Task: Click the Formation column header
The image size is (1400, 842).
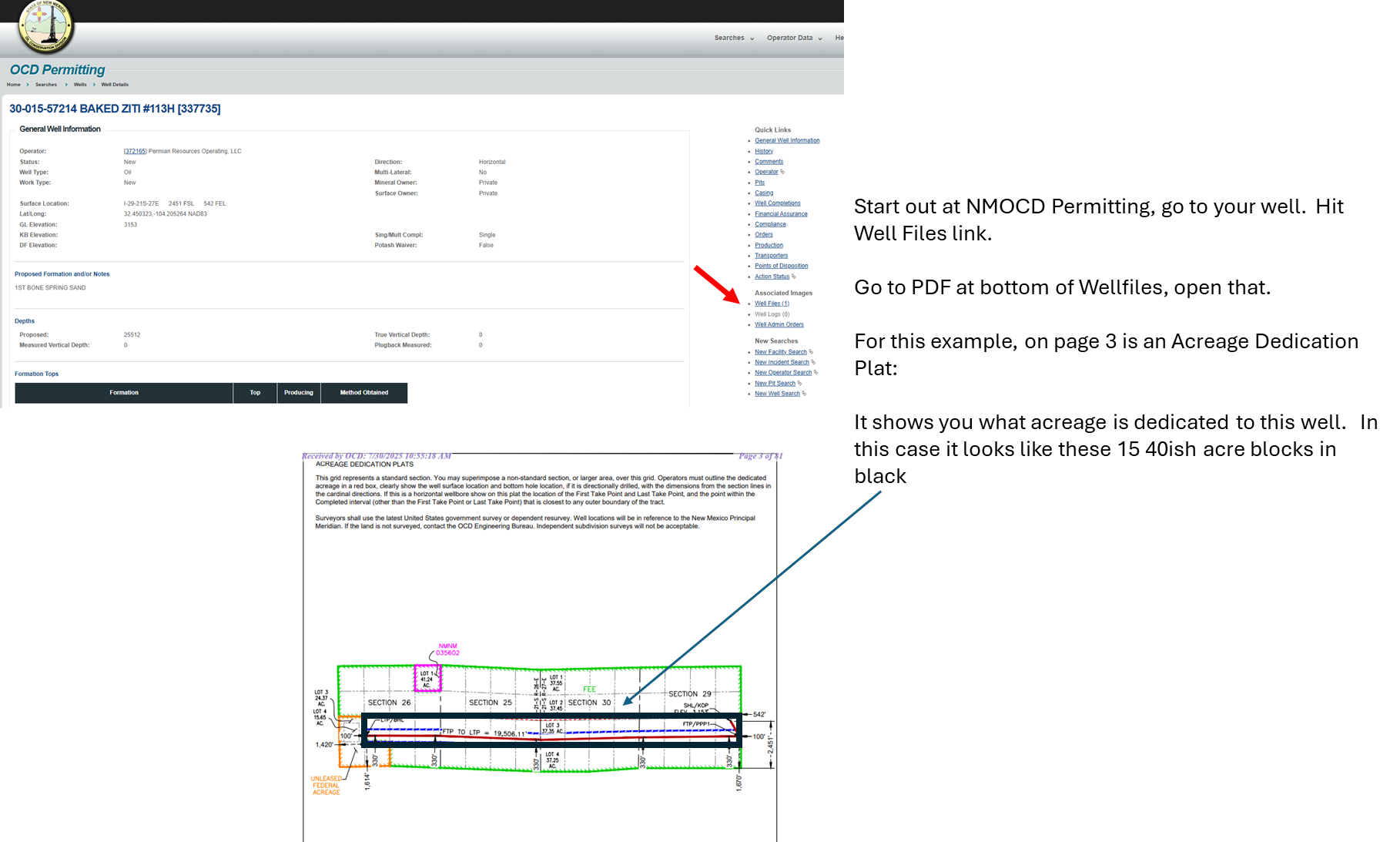Action: click(124, 393)
